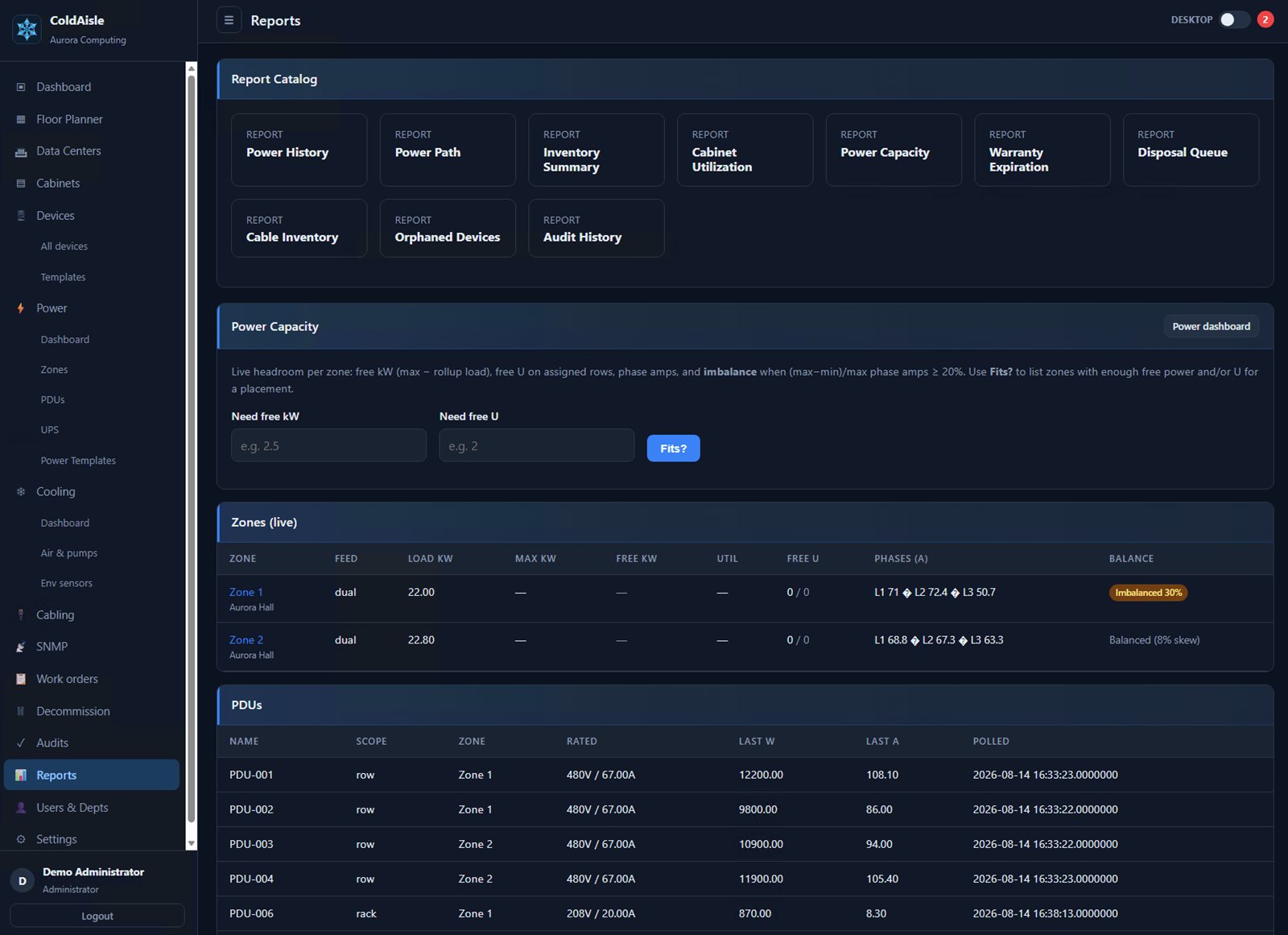This screenshot has height=935, width=1288.
Task: Open Env sensors submenu item
Action: pos(66,583)
